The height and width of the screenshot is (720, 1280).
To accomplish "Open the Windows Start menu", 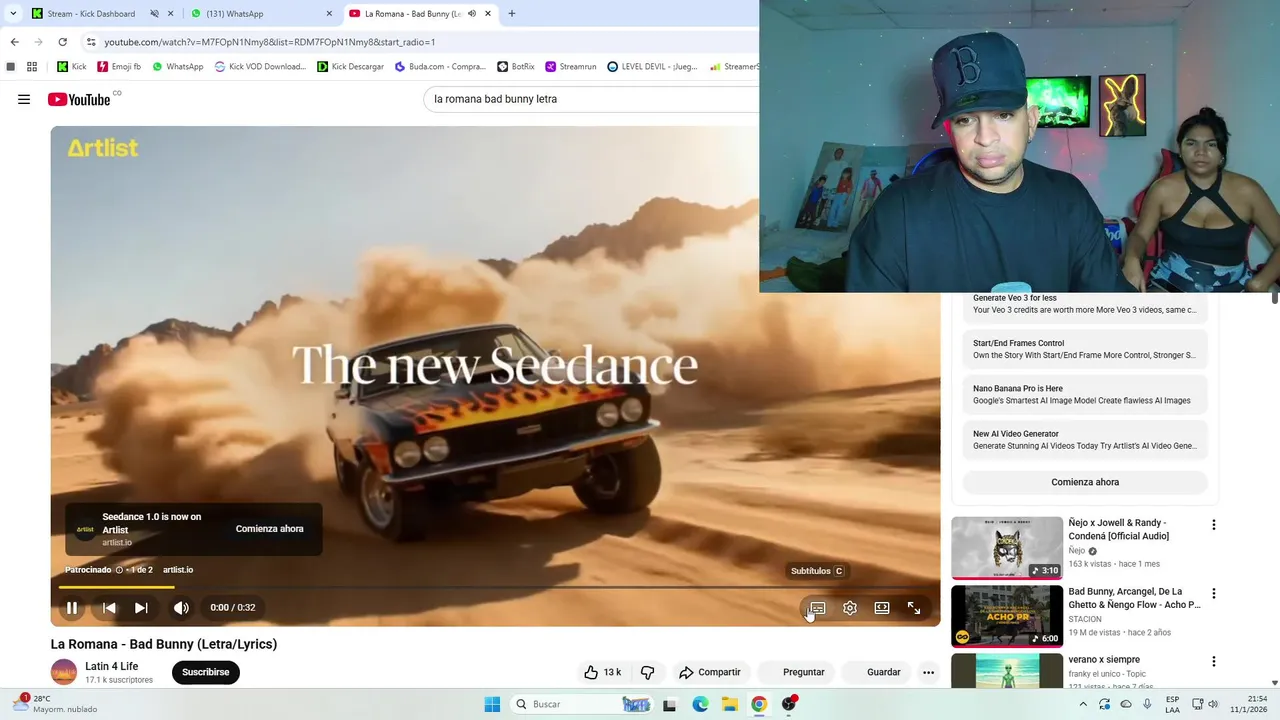I will [x=492, y=704].
